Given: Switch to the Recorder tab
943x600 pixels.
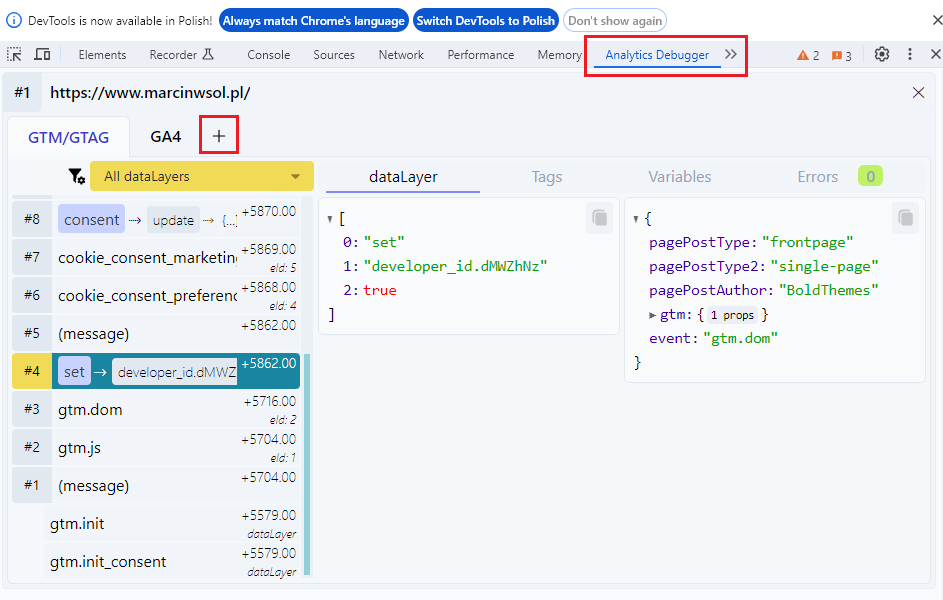Looking at the screenshot, I should tap(181, 55).
